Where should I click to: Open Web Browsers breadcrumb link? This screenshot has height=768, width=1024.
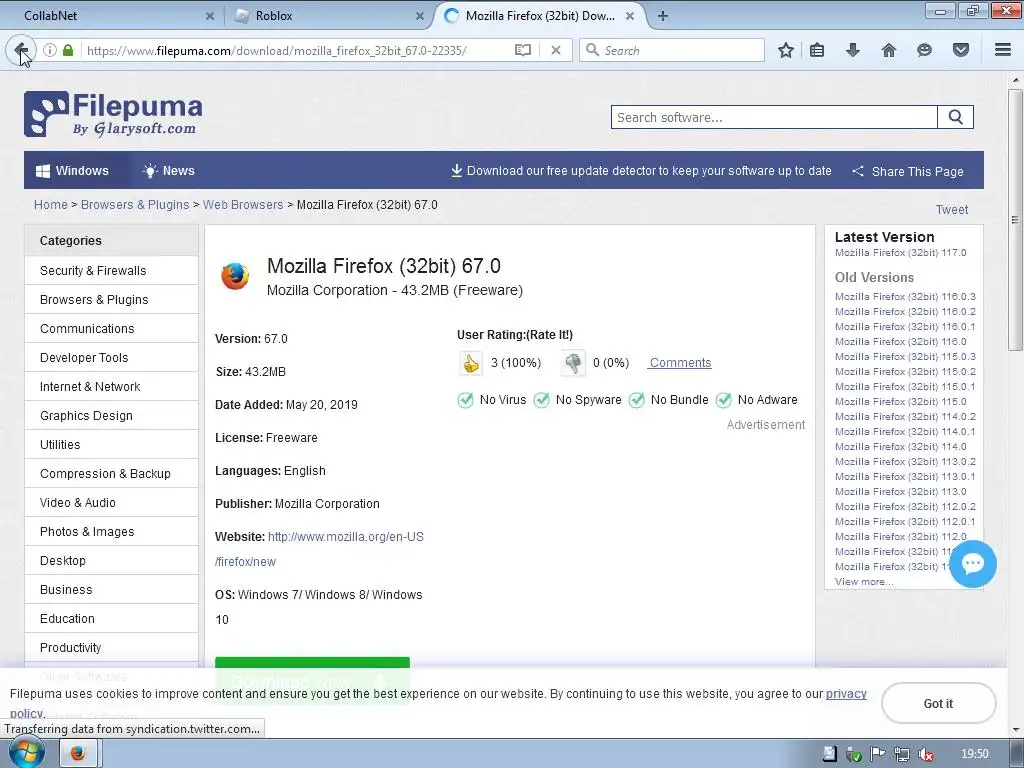[243, 204]
